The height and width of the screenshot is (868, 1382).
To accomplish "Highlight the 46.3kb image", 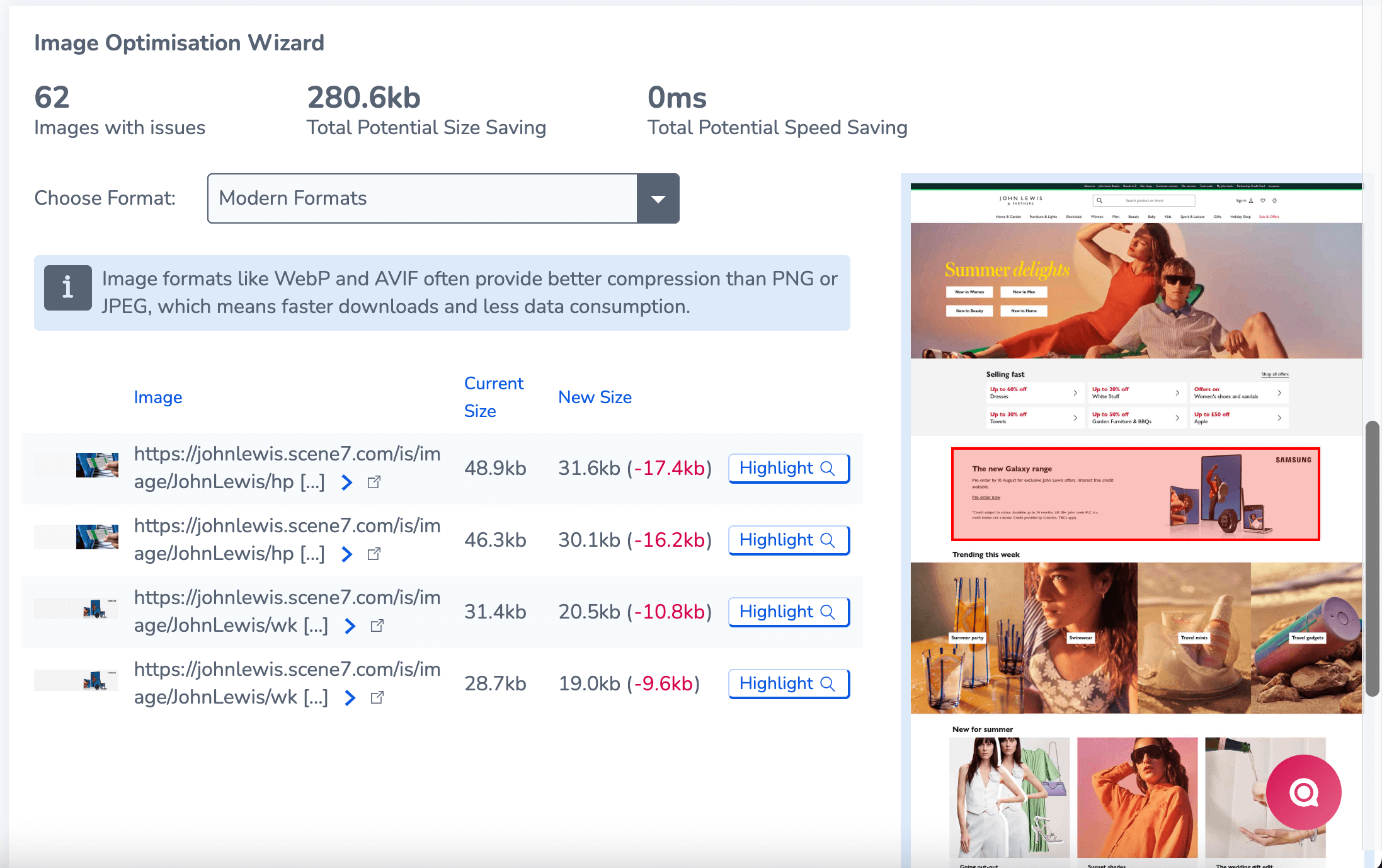I will coord(789,540).
